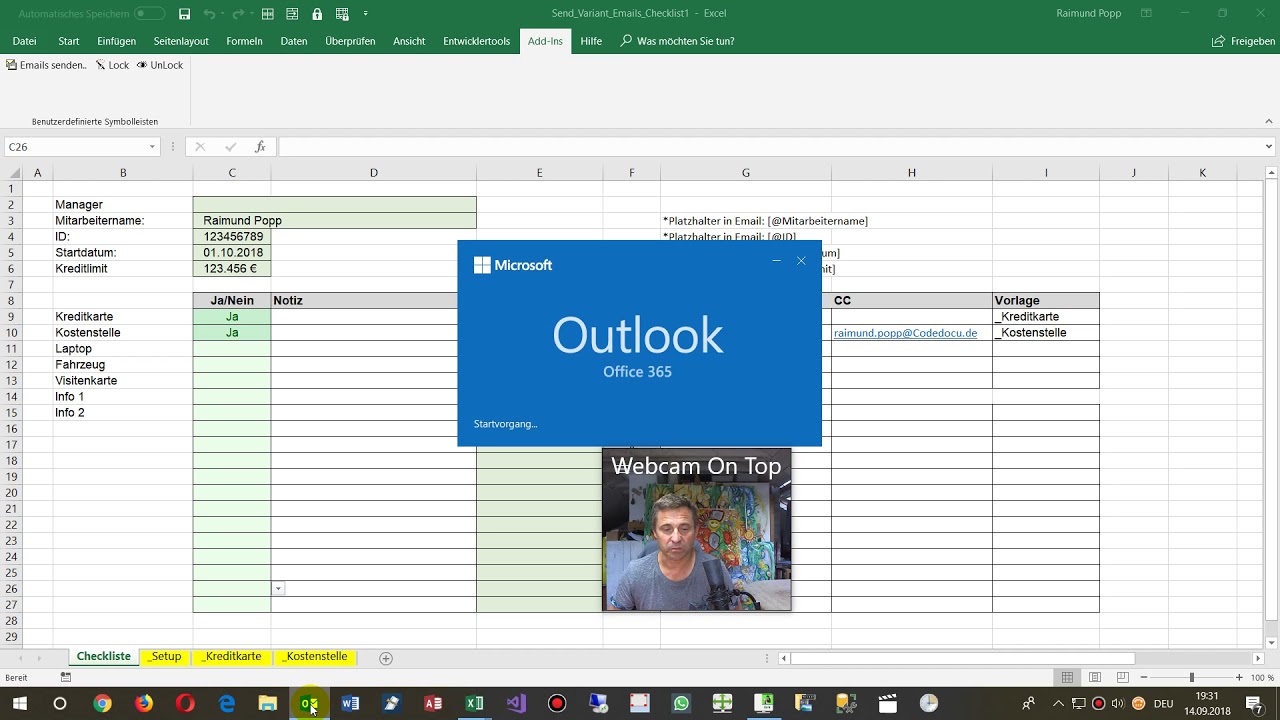Close the Outlook splash screen
The width and height of the screenshot is (1280, 720).
point(801,261)
